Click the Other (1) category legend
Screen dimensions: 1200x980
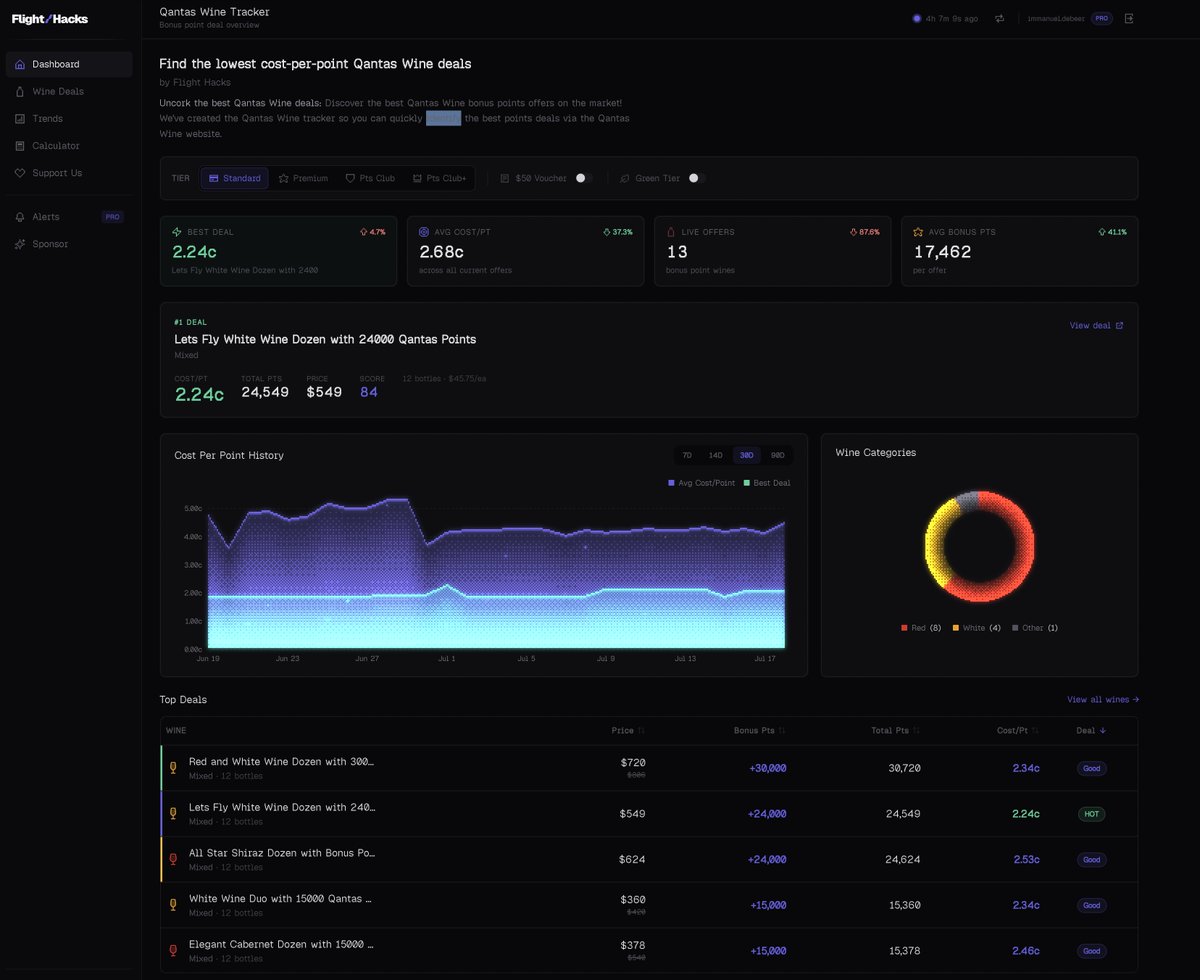point(1035,628)
